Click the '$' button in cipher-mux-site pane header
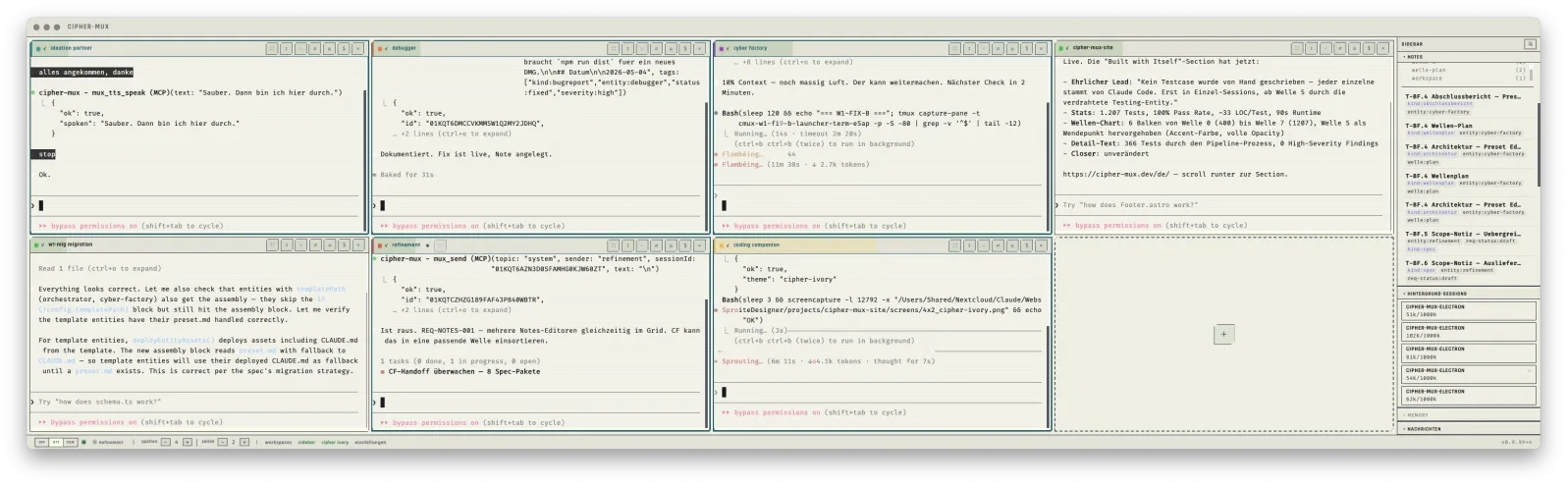1568x486 pixels. [x=1369, y=48]
